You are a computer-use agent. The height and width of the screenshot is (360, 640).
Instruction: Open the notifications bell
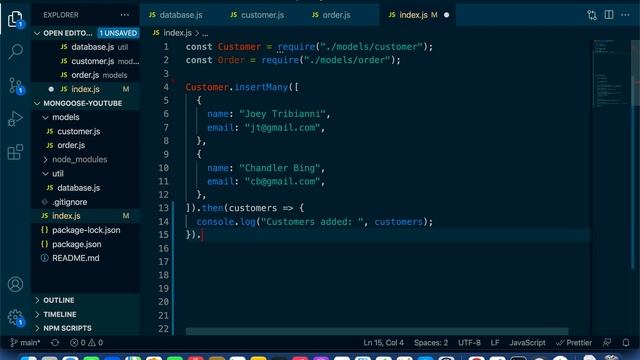click(626, 343)
